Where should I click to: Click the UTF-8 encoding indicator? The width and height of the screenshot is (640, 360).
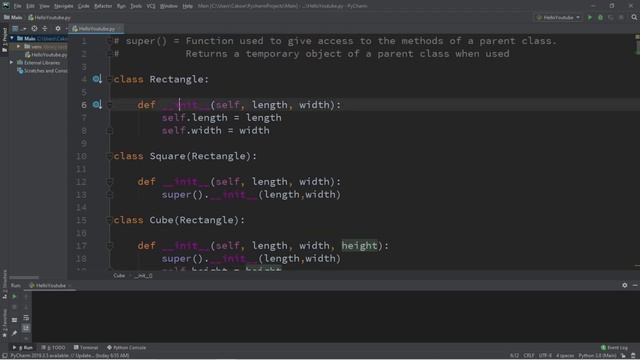click(x=545, y=356)
